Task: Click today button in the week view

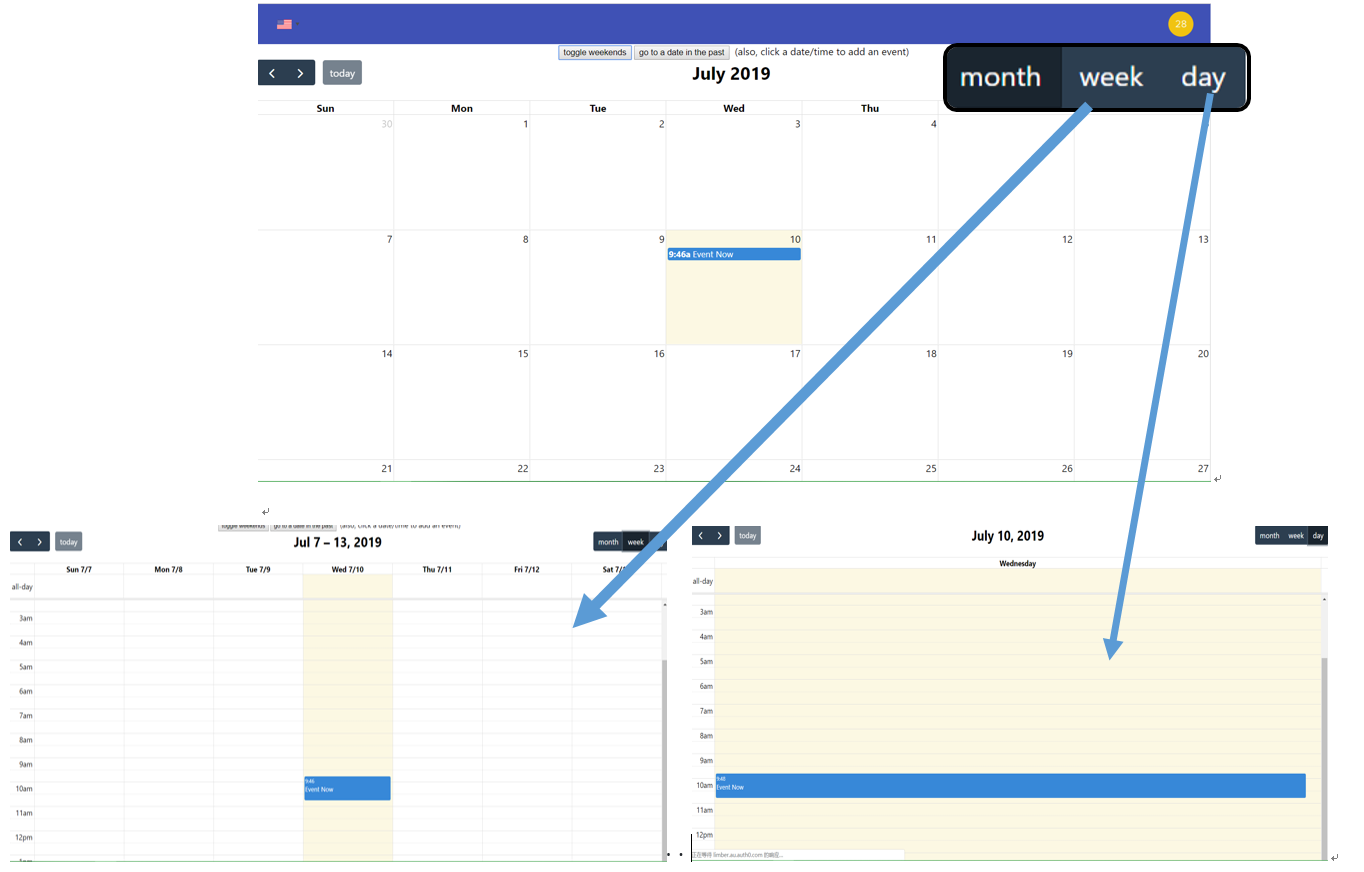Action: click(x=68, y=541)
